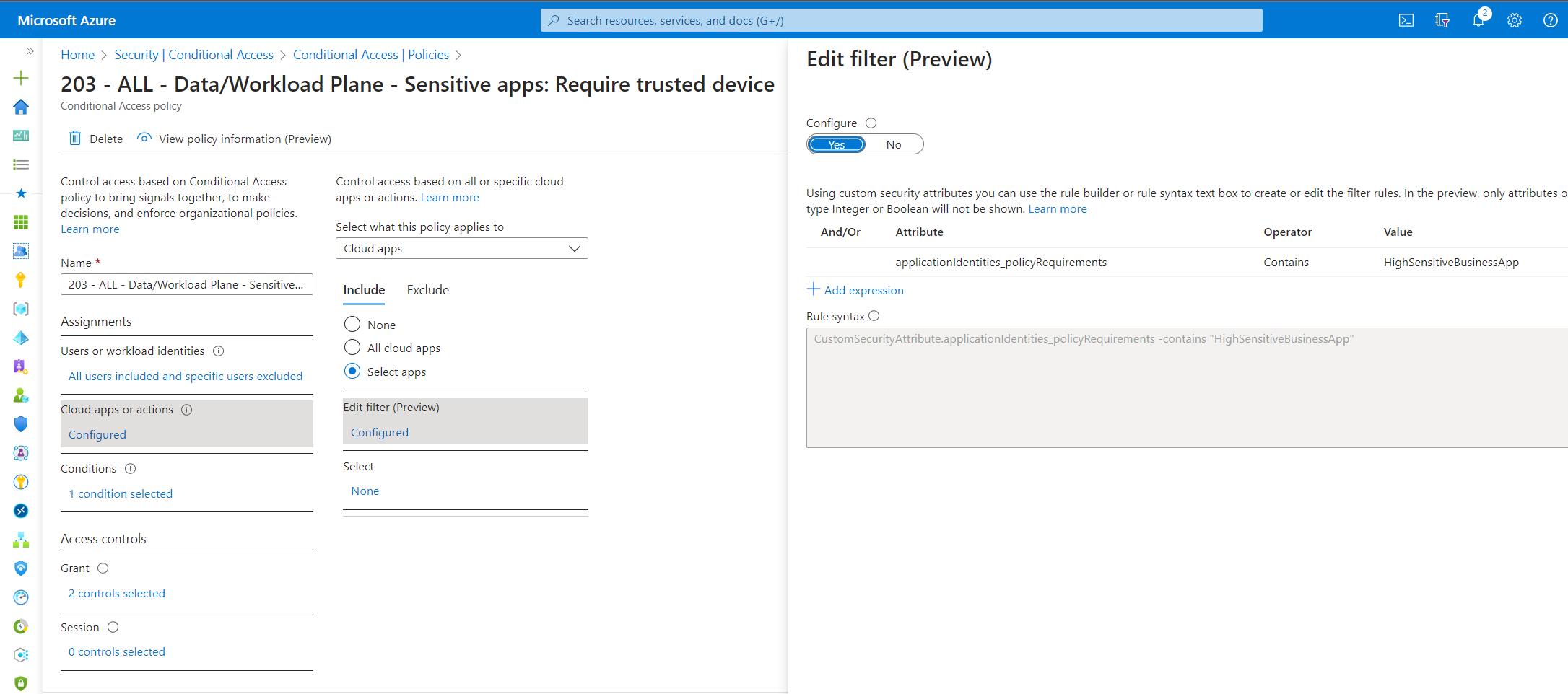Open Dashboard chart icon in sidebar
The width and height of the screenshot is (1568, 694).
click(21, 136)
